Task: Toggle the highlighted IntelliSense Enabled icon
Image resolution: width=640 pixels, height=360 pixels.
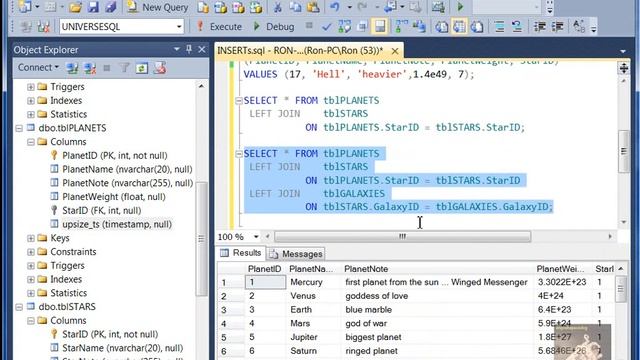Action: pos(380,27)
